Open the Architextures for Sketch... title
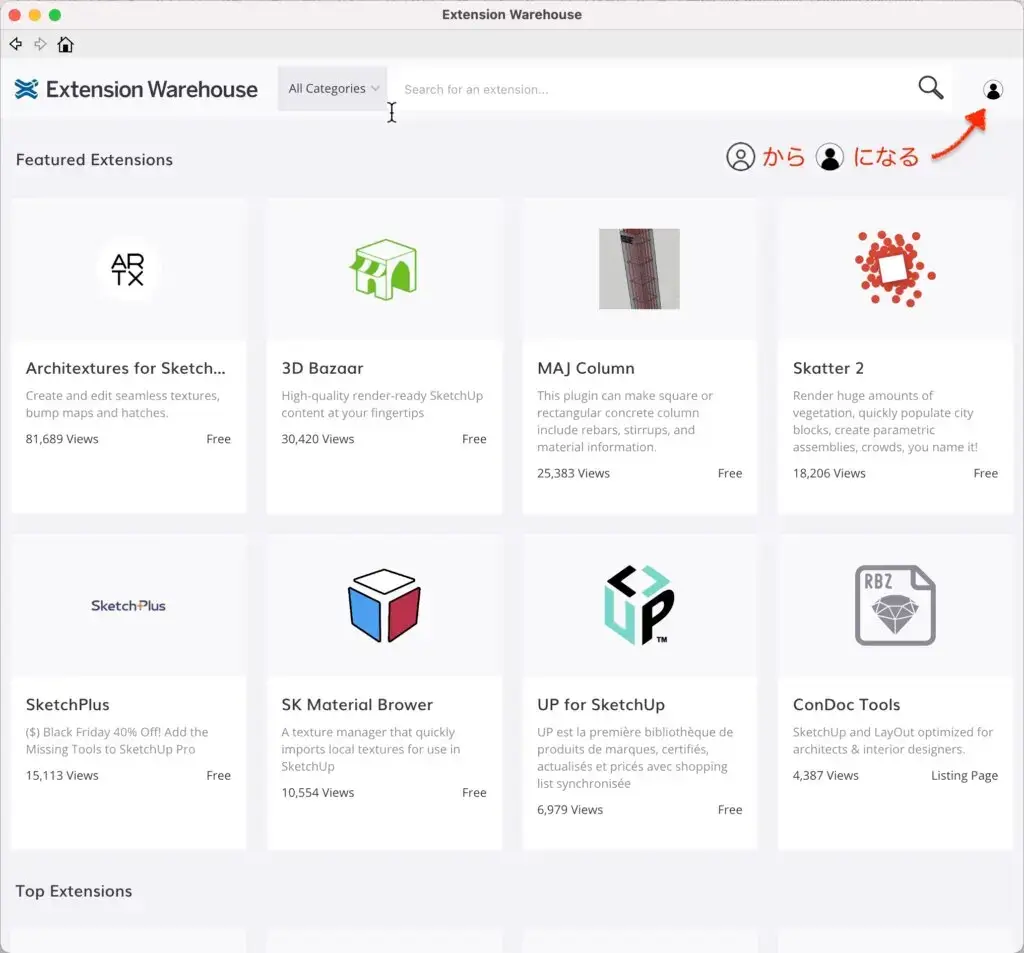This screenshot has width=1024, height=953. [125, 368]
